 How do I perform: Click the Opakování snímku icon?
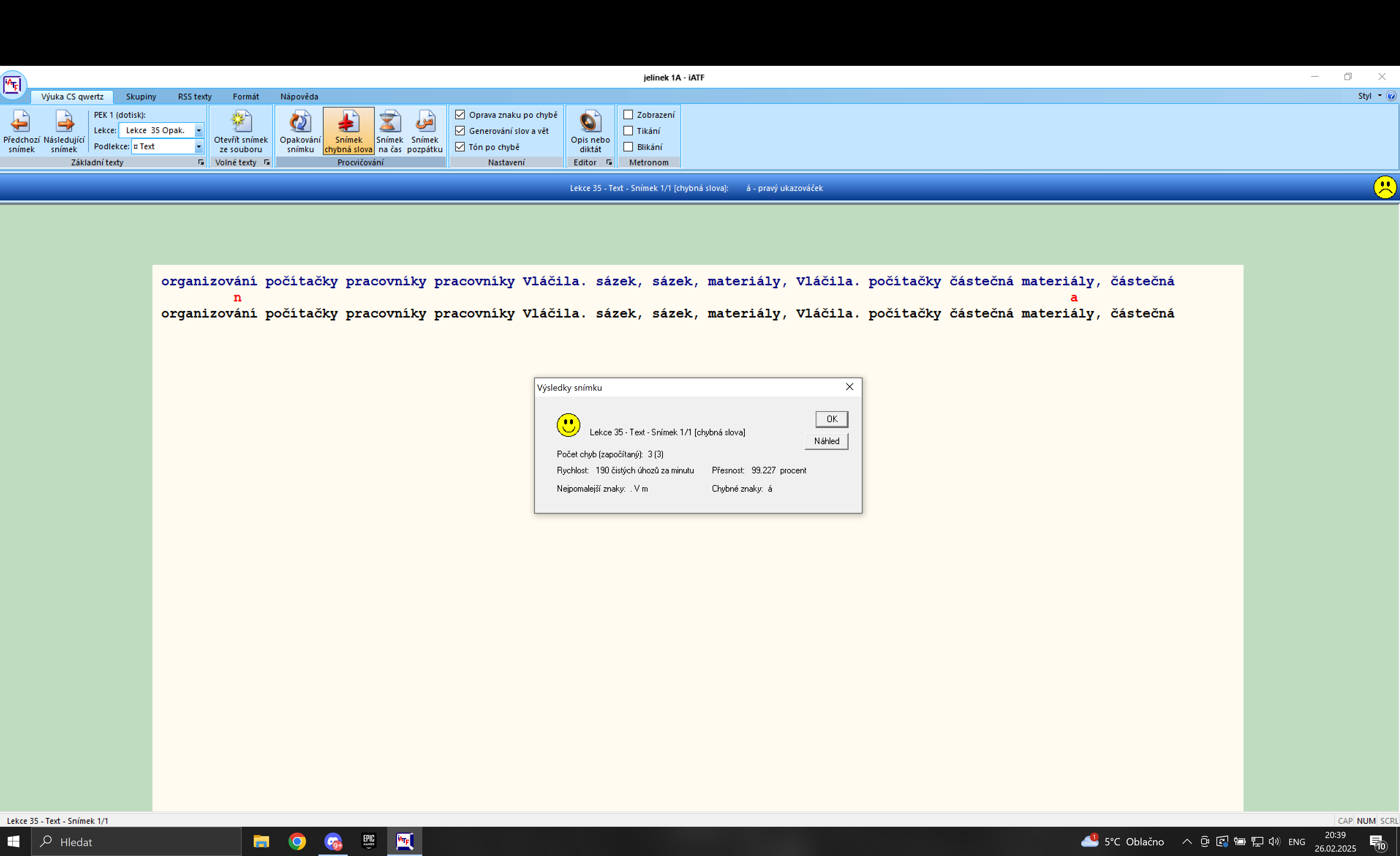[x=299, y=122]
